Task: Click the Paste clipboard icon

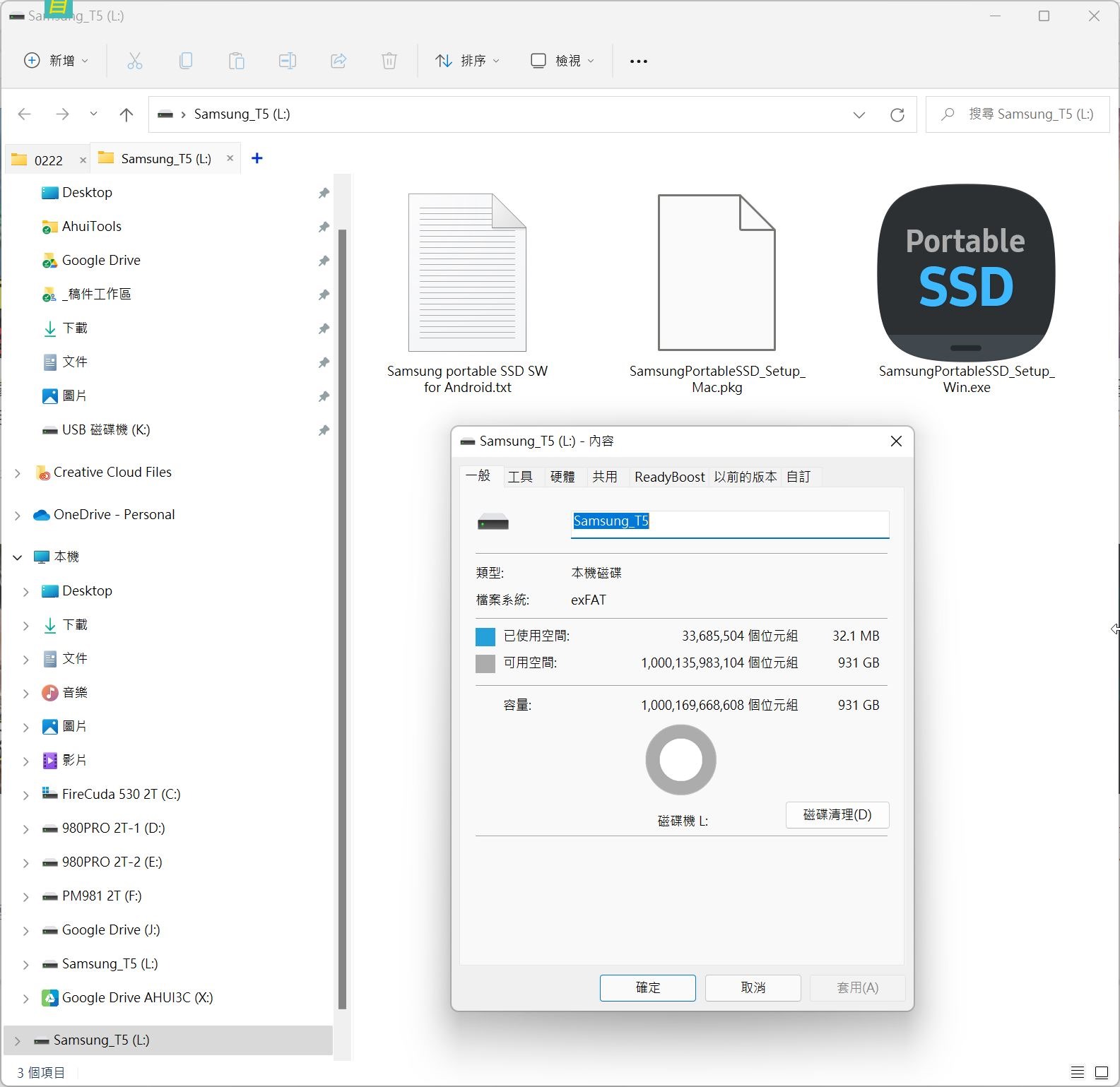Action: 237,61
